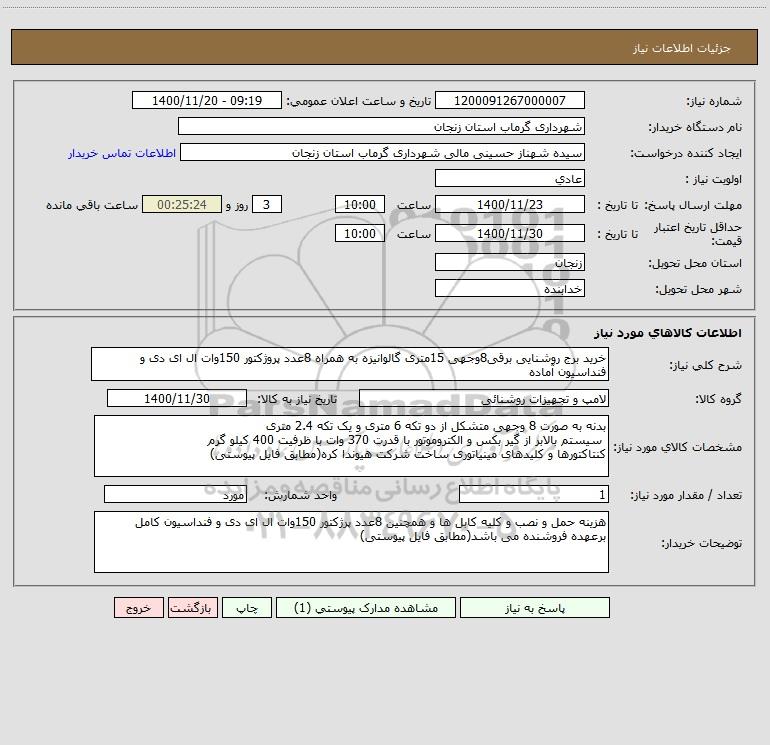Click the goods specification text area
Screen dimensions: 770x745
351,446
